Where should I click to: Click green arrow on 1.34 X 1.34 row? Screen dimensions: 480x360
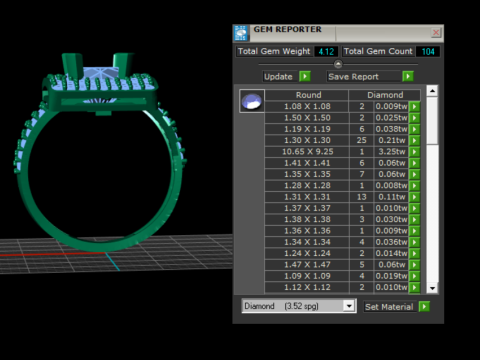coord(414,242)
